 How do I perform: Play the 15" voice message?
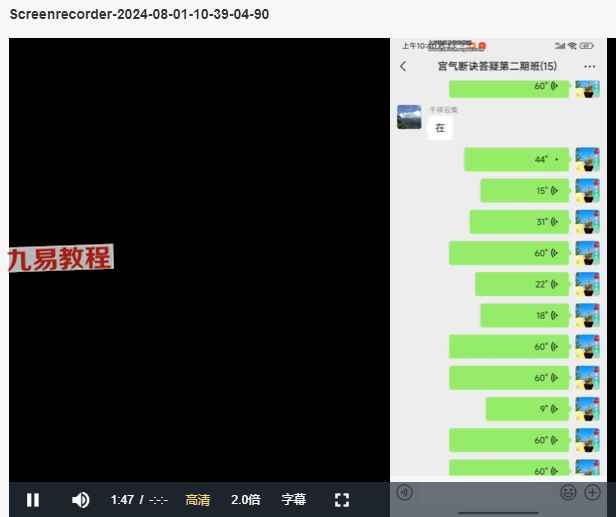524,191
